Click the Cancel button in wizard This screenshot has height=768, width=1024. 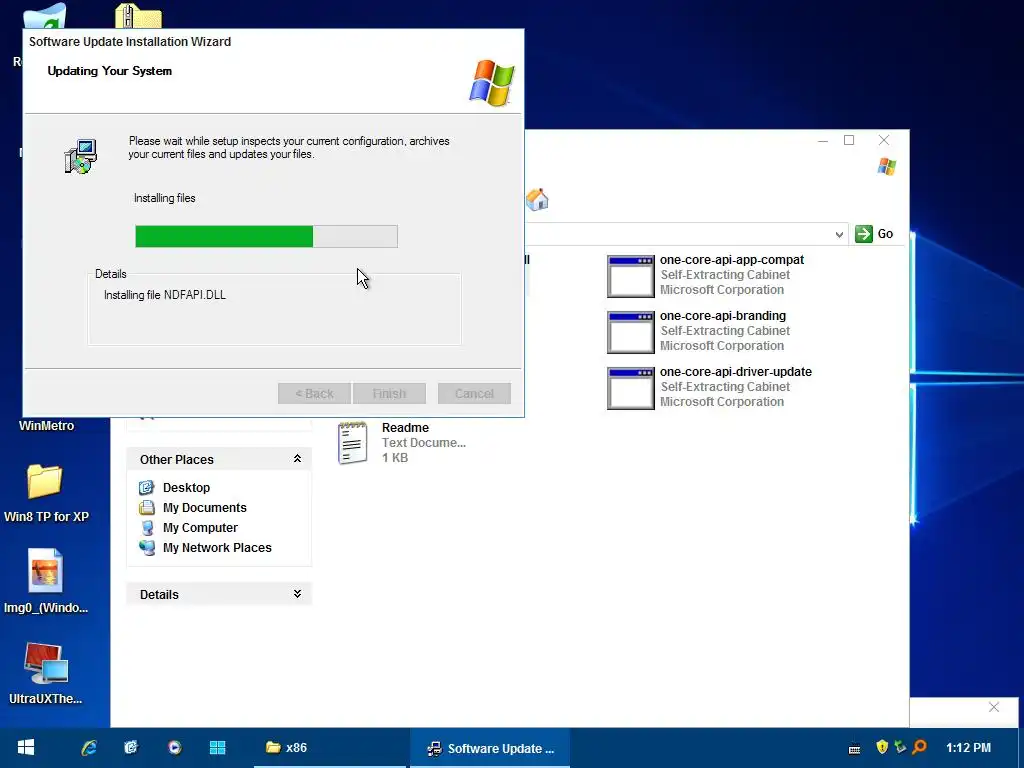tap(474, 394)
